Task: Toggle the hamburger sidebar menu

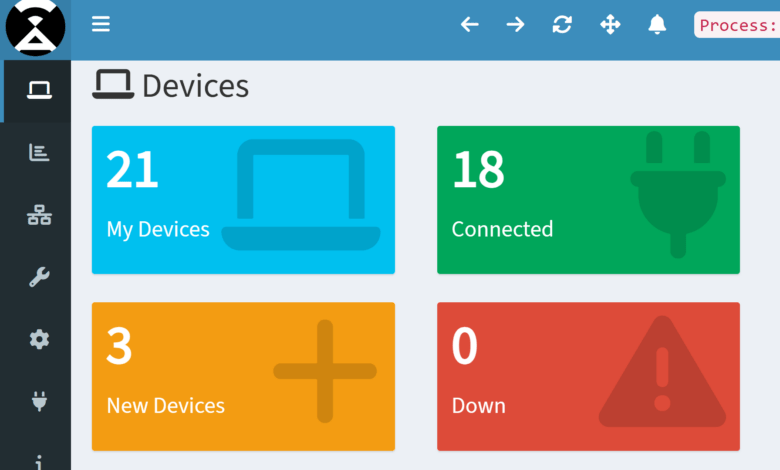Action: (x=100, y=24)
